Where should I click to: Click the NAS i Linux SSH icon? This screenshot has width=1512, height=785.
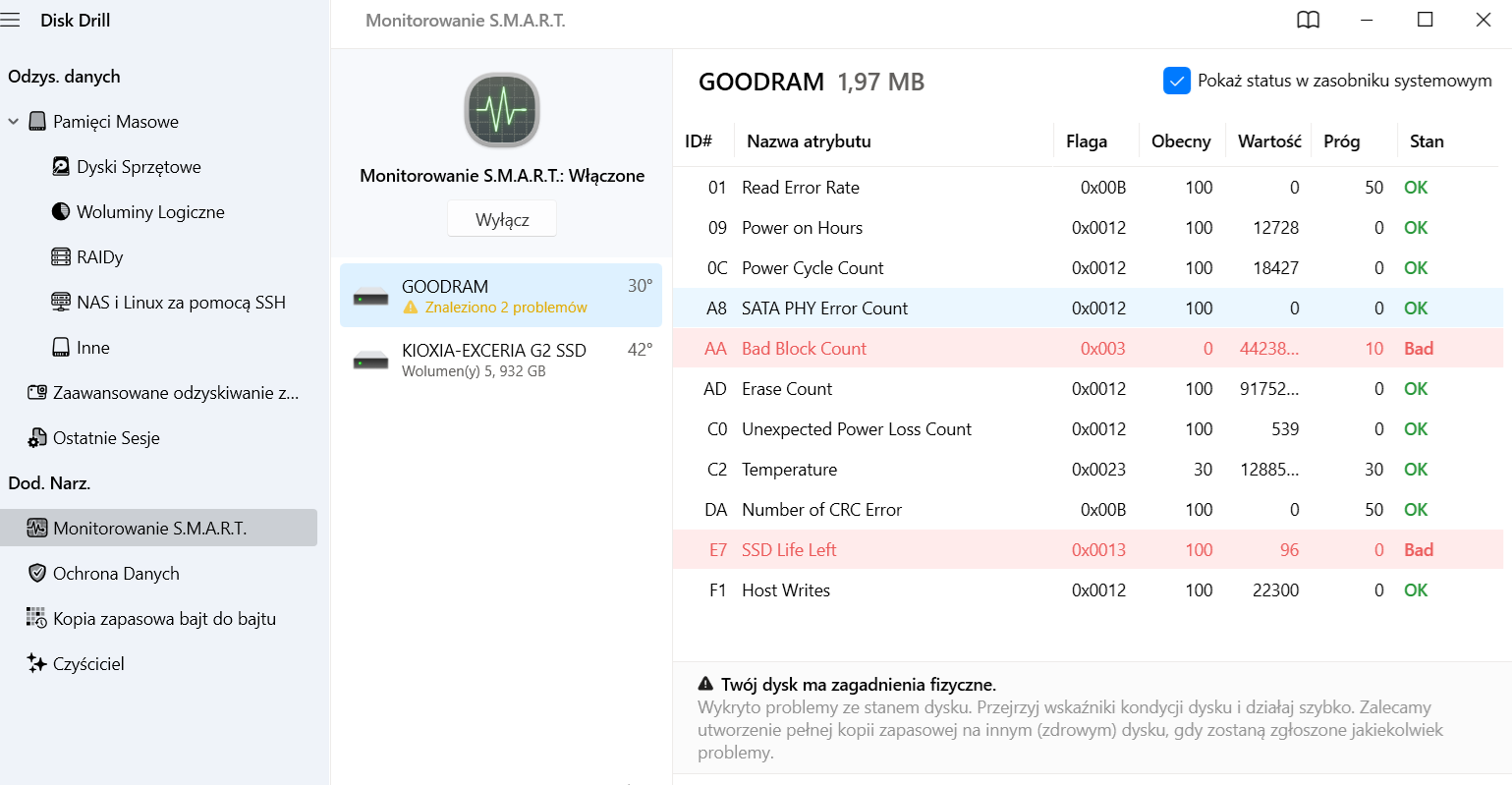[x=61, y=303]
